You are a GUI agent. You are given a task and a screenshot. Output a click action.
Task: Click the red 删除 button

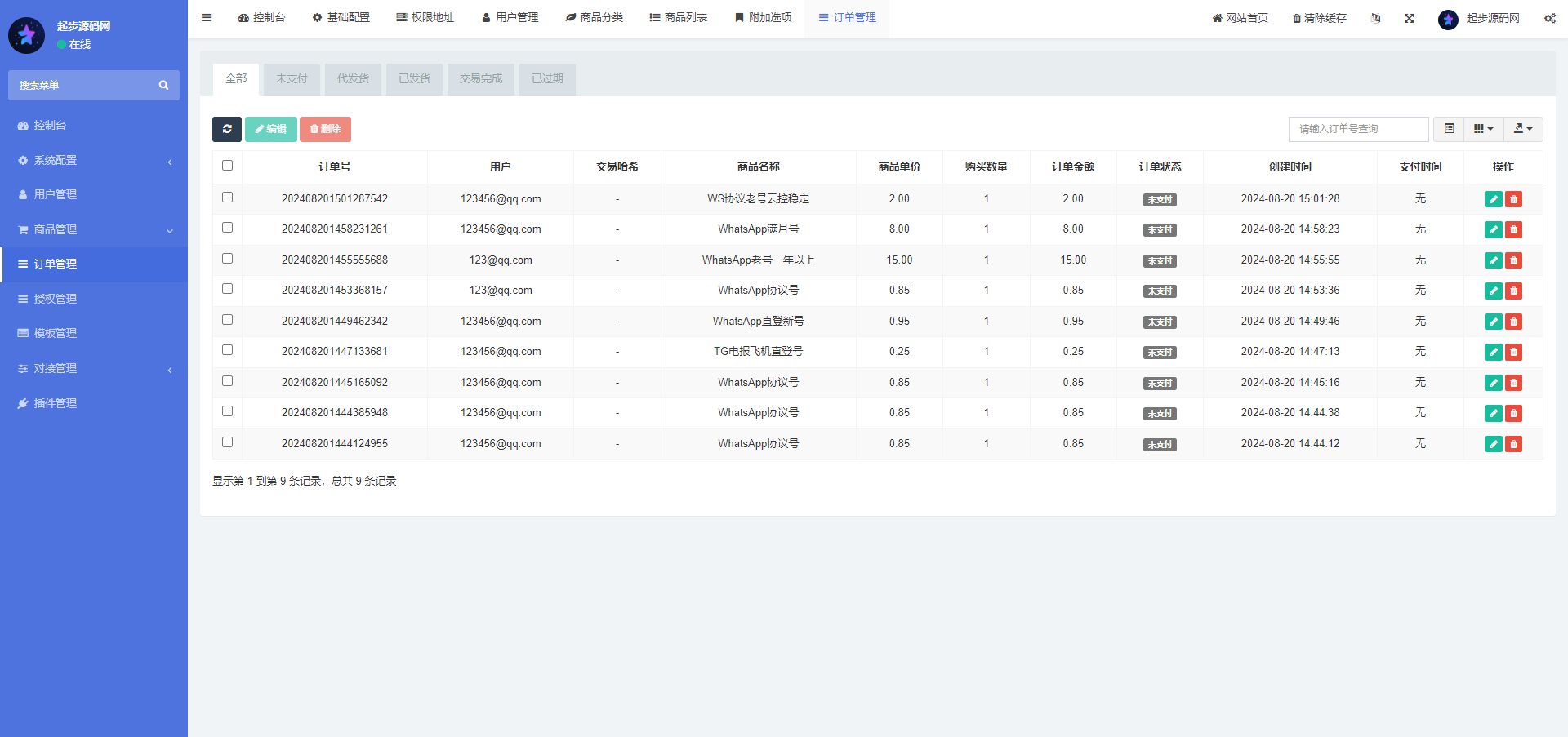click(x=325, y=129)
